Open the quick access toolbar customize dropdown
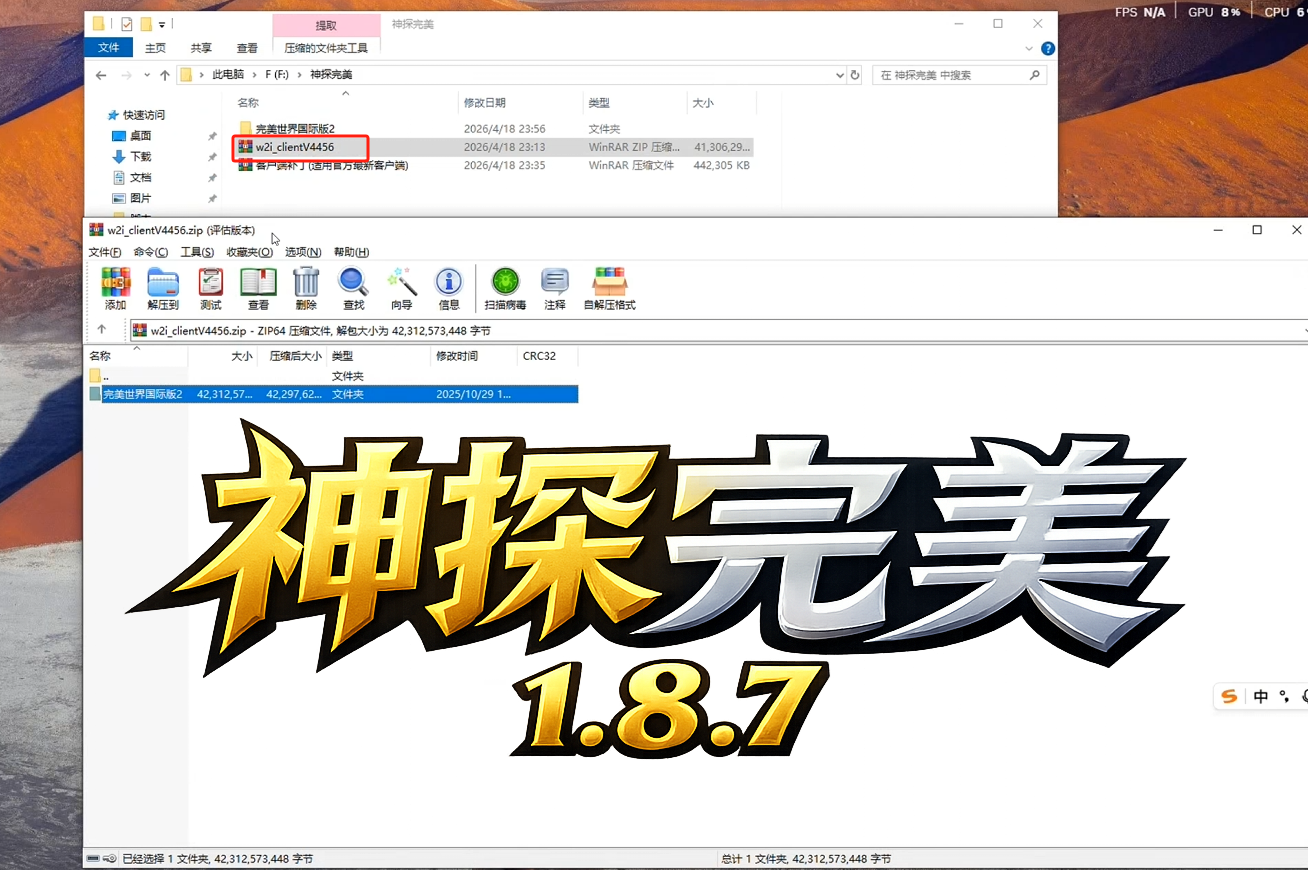 click(162, 24)
